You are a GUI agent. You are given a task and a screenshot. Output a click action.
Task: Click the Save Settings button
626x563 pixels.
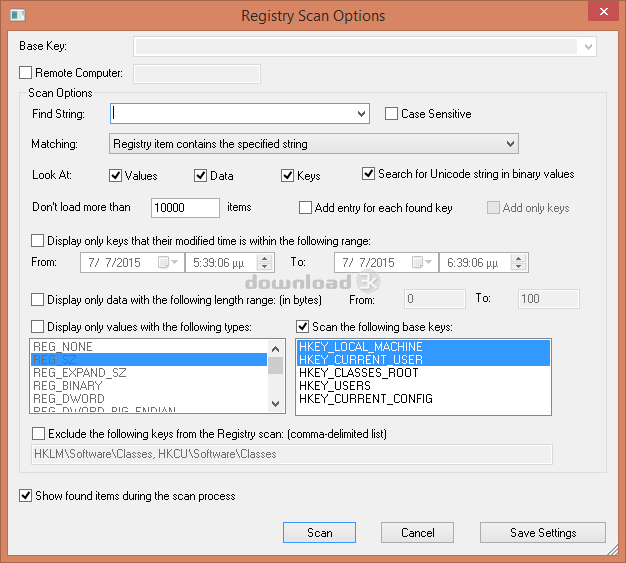click(x=542, y=533)
